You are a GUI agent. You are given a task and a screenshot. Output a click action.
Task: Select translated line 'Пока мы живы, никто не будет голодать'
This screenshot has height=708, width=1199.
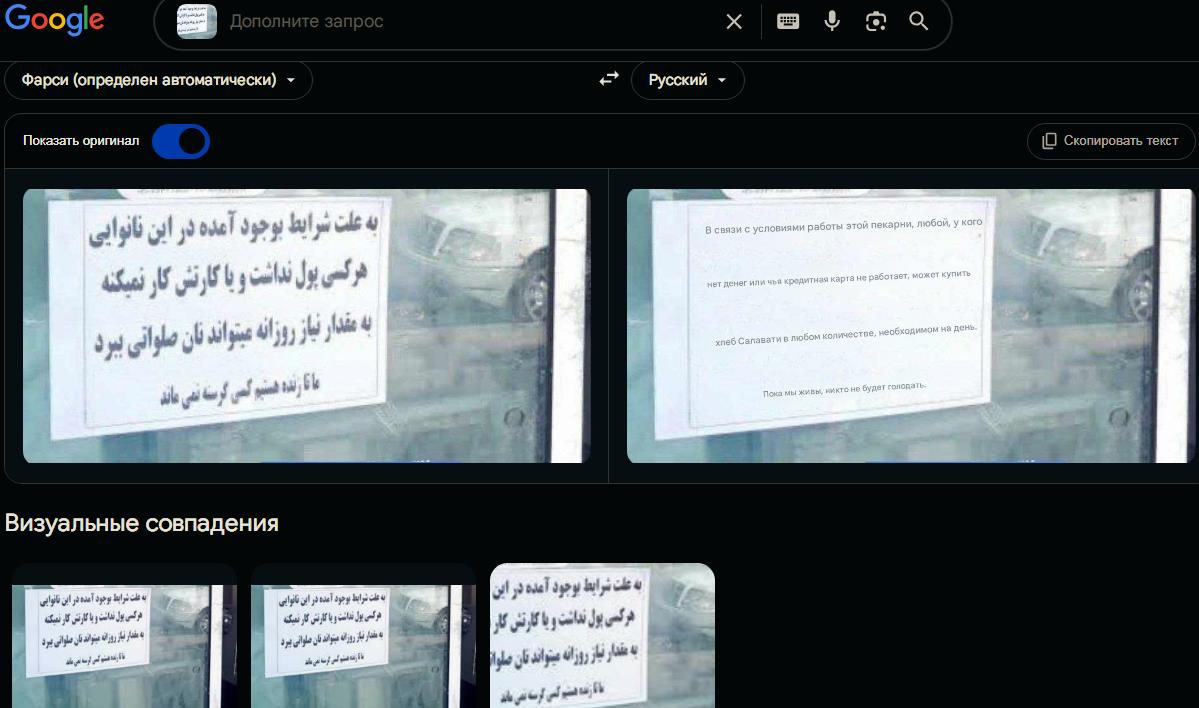844,389
